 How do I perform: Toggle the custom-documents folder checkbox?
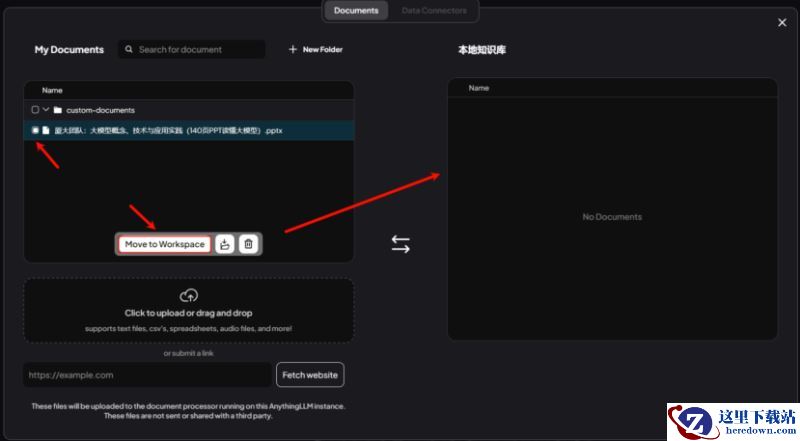click(x=35, y=110)
